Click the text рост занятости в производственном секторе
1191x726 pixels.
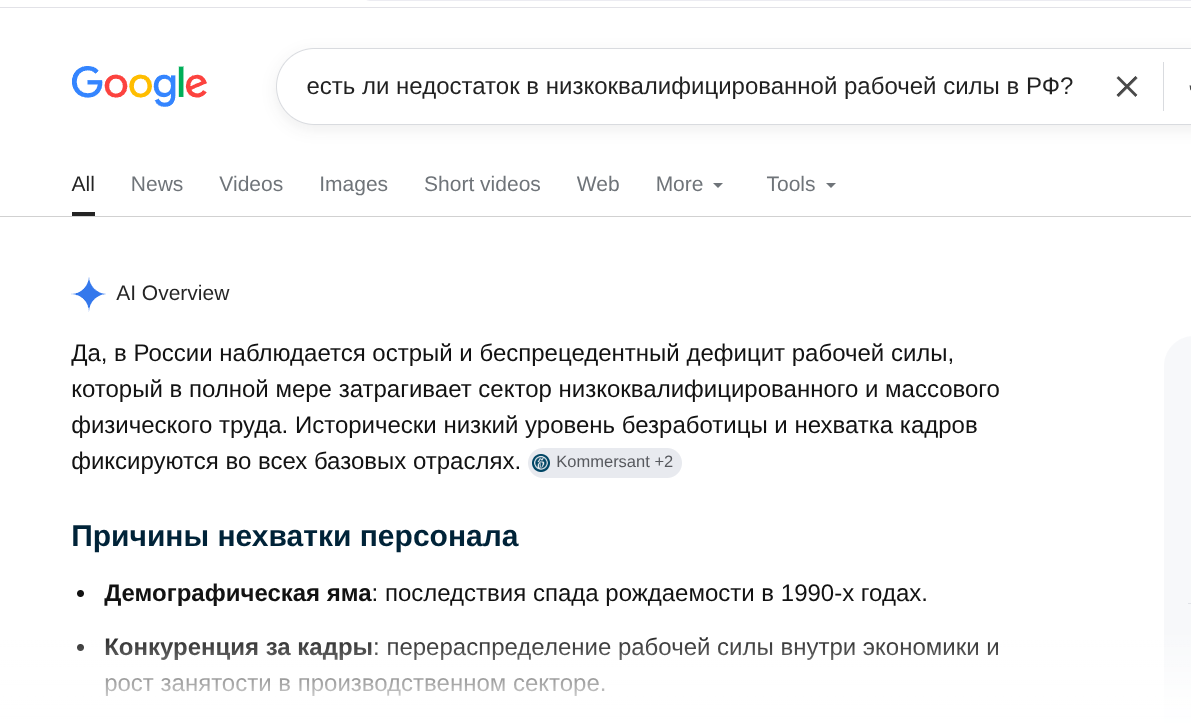355,683
